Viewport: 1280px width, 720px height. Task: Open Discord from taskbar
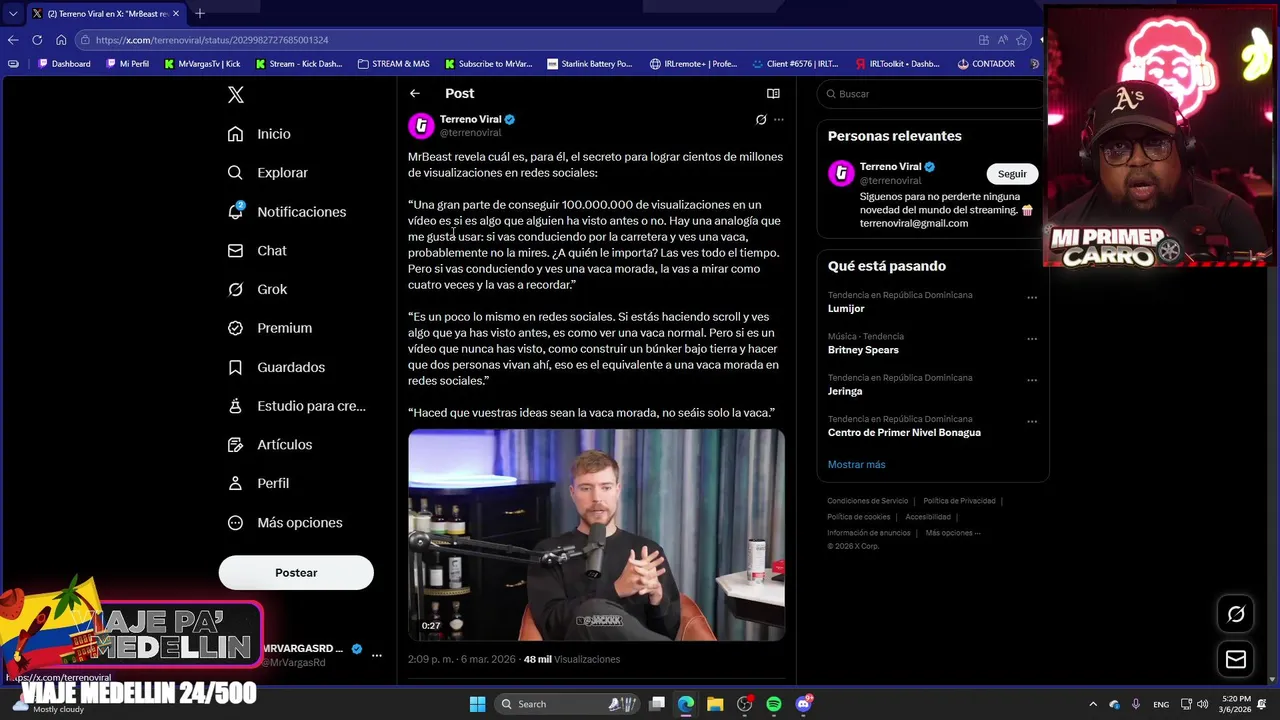tap(803, 704)
